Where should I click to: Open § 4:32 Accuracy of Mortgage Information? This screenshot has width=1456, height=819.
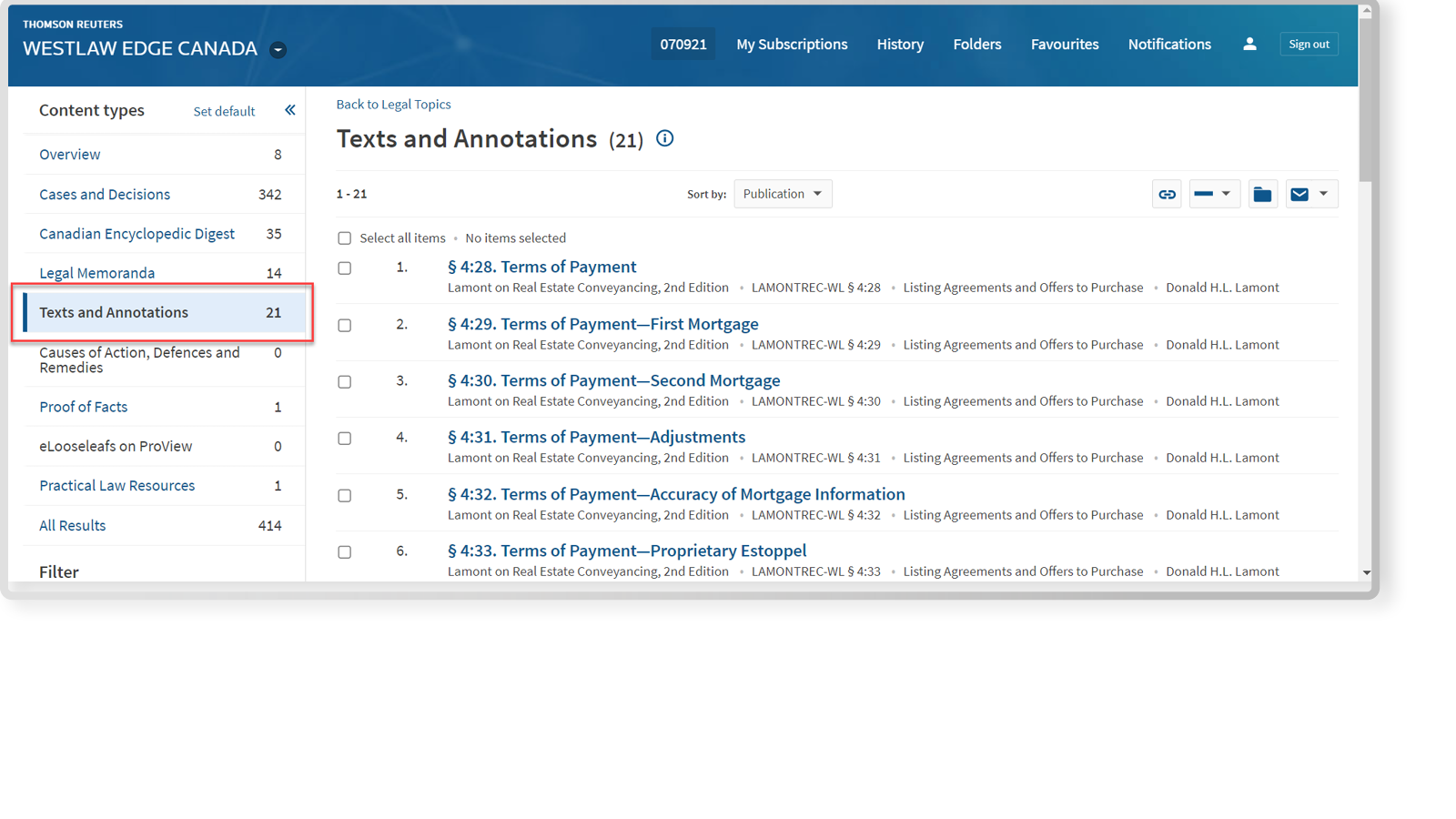tap(676, 494)
